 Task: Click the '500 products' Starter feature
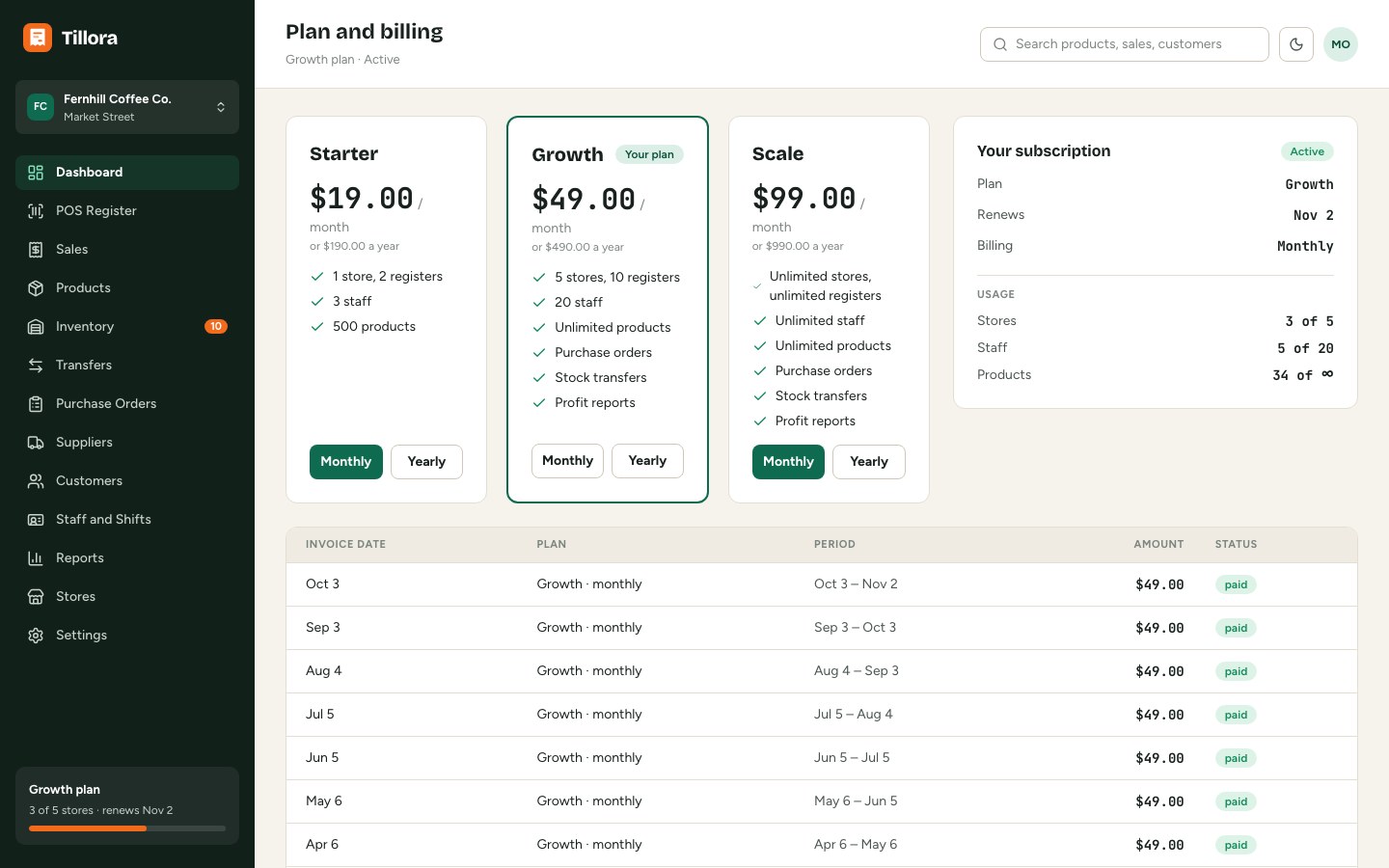[374, 327]
